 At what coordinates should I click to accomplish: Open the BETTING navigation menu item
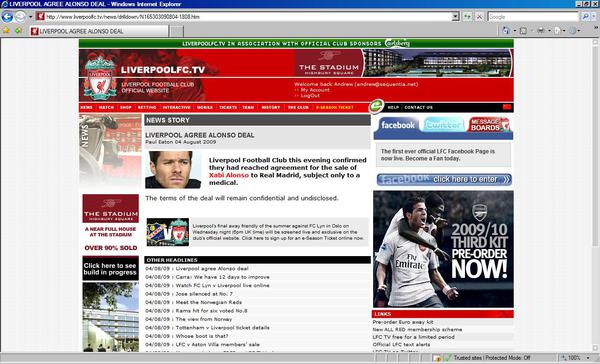(147, 108)
